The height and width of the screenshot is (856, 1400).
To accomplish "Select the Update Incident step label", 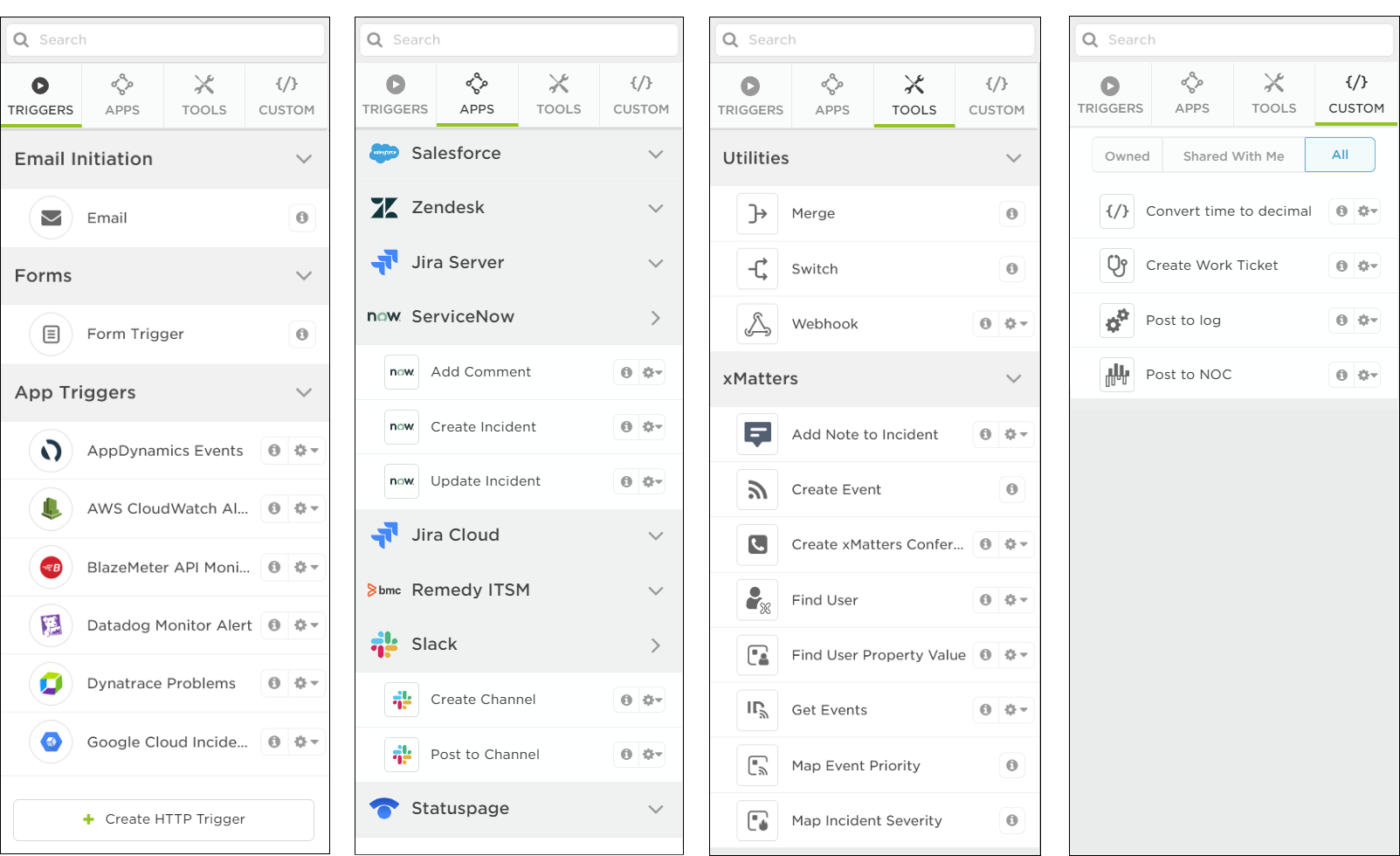I will tap(486, 481).
